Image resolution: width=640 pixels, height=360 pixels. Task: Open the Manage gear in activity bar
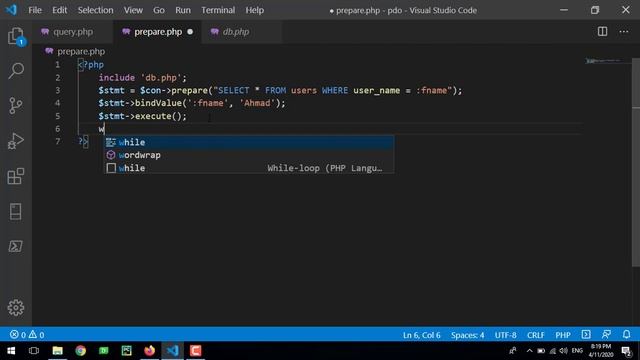pos(16,307)
